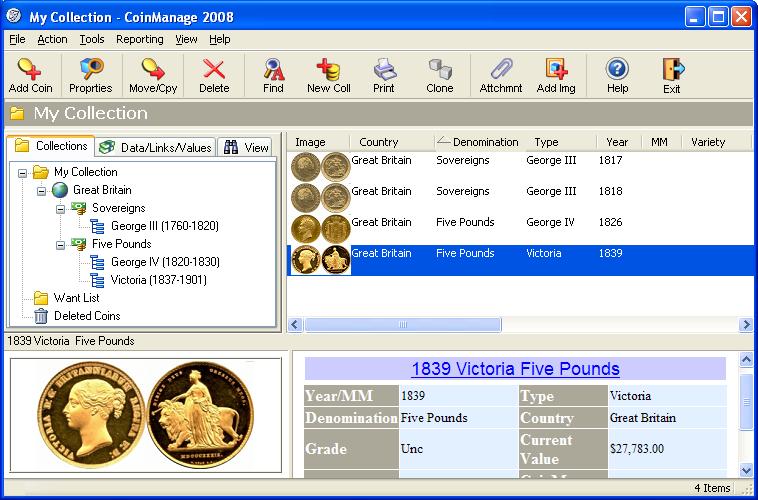Screen dimensions: 758x500
Task: Switch to the View tab with binoculars
Action: [246, 147]
